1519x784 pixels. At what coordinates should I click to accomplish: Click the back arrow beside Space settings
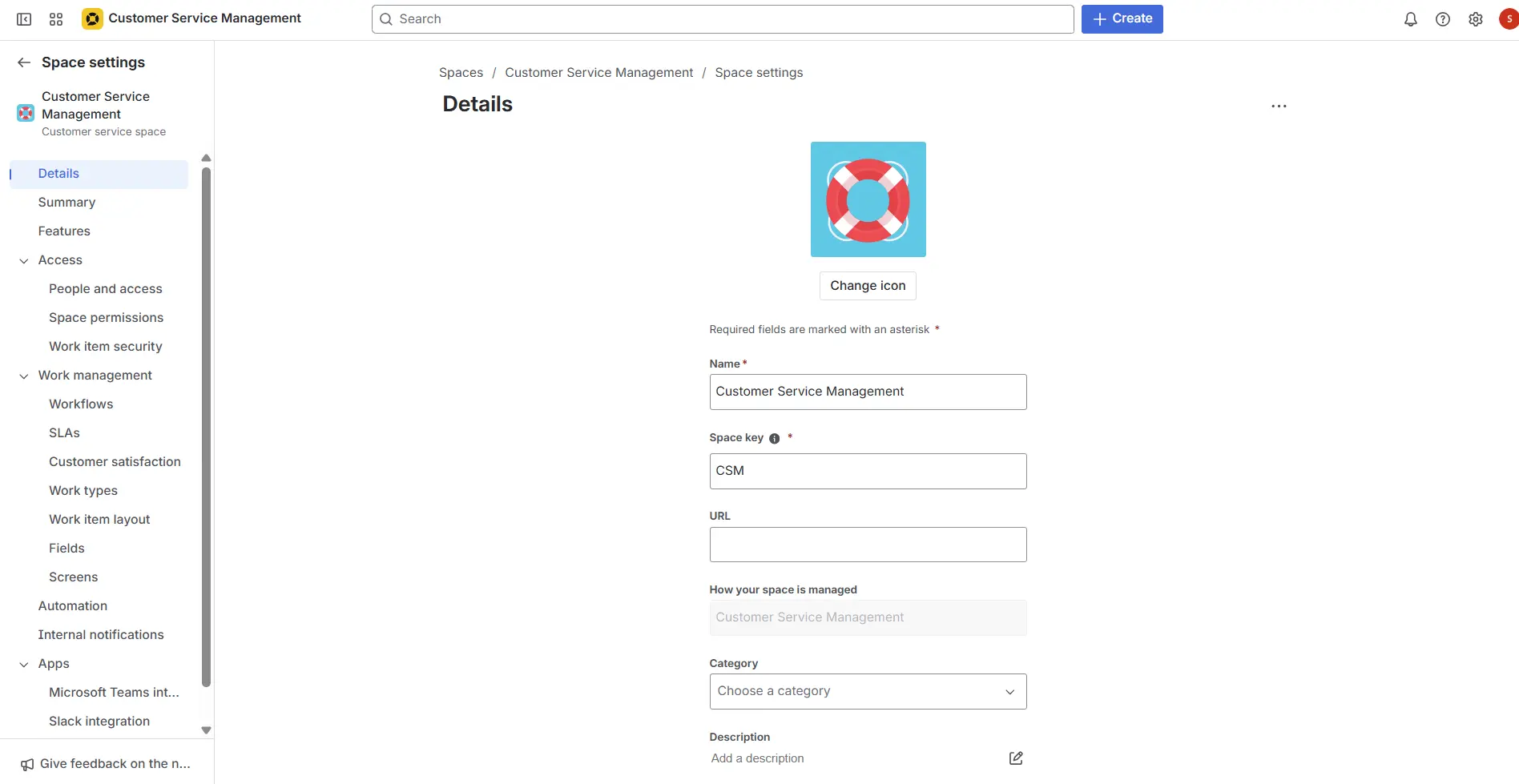(24, 62)
